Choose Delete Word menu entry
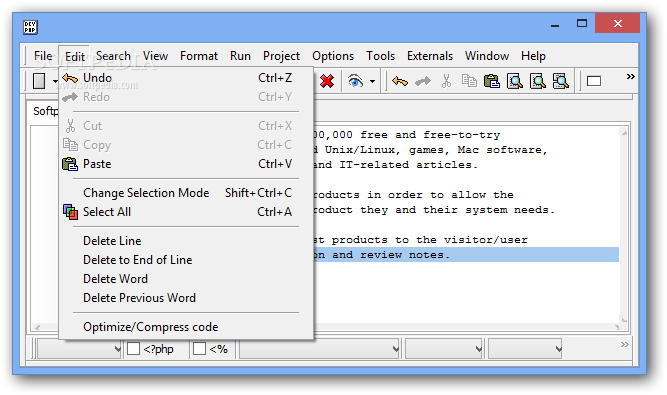 click(186, 279)
